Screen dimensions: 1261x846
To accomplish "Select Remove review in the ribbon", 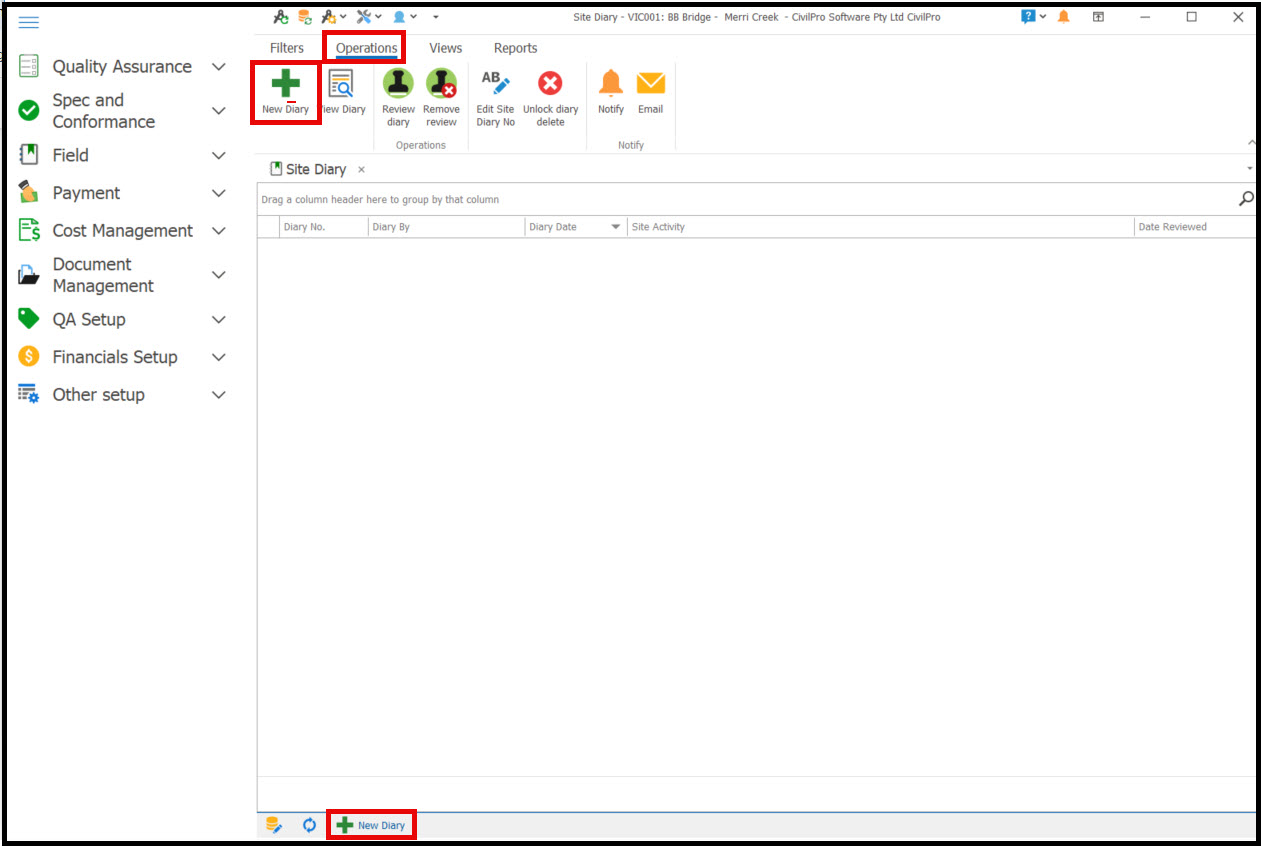I will click(441, 85).
